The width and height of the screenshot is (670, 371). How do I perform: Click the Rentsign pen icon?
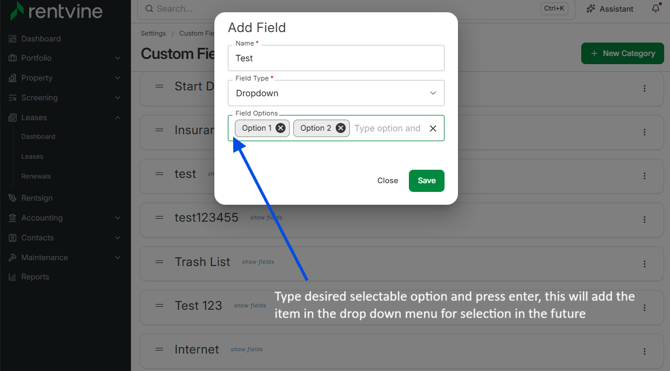coord(12,198)
